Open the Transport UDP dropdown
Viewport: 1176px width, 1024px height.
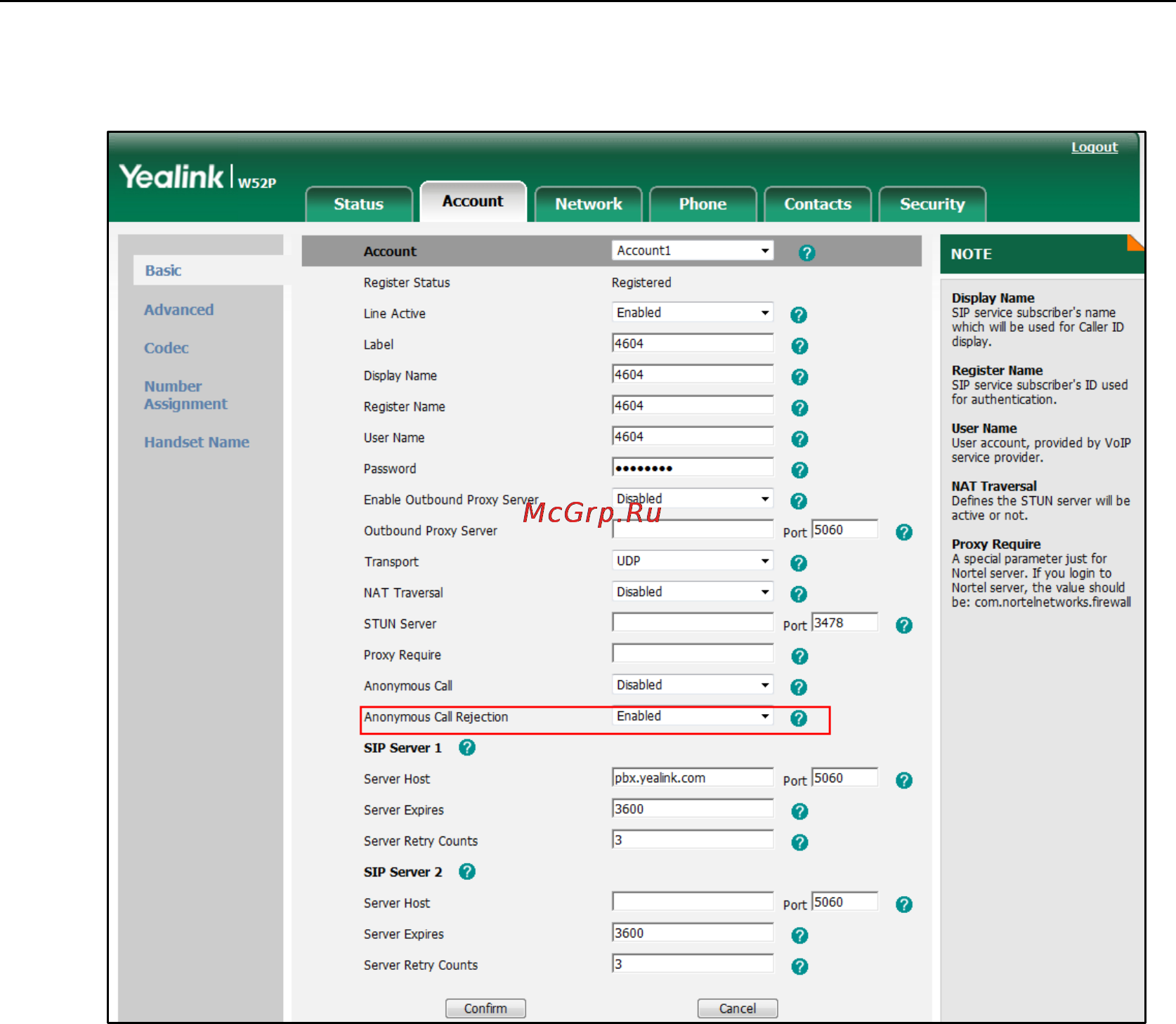693,561
